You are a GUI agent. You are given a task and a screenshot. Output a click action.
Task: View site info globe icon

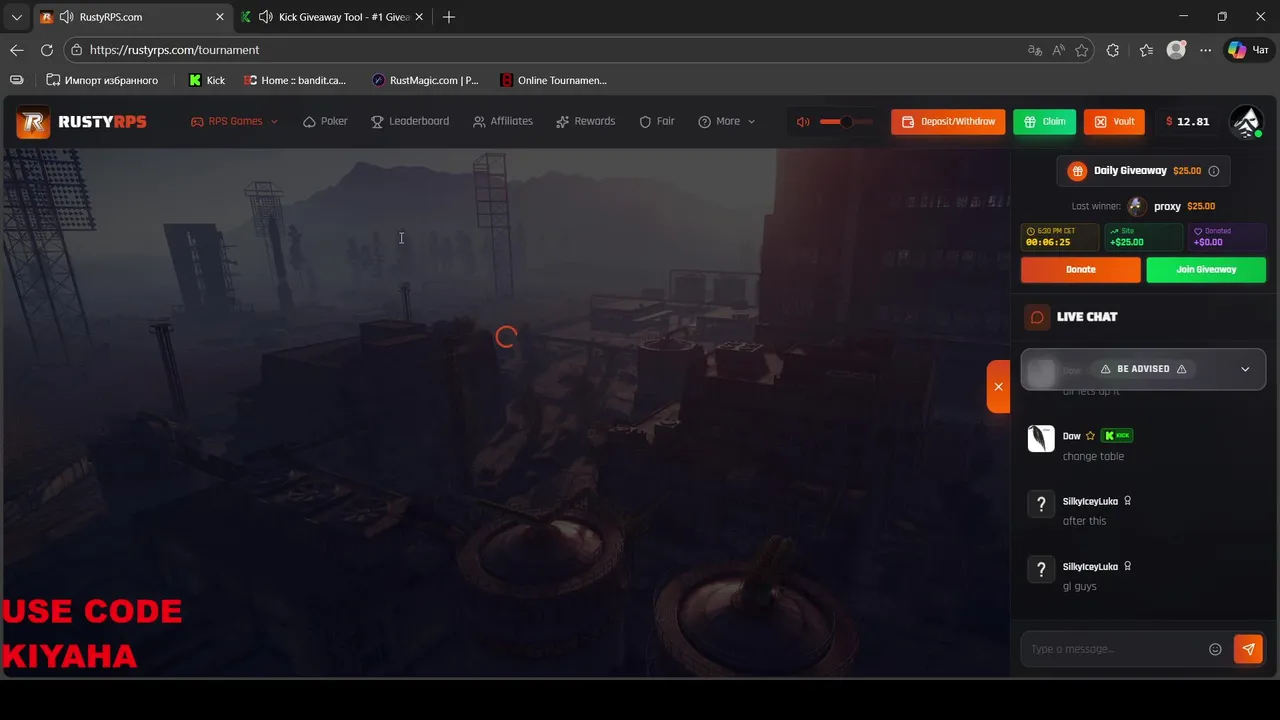point(76,50)
